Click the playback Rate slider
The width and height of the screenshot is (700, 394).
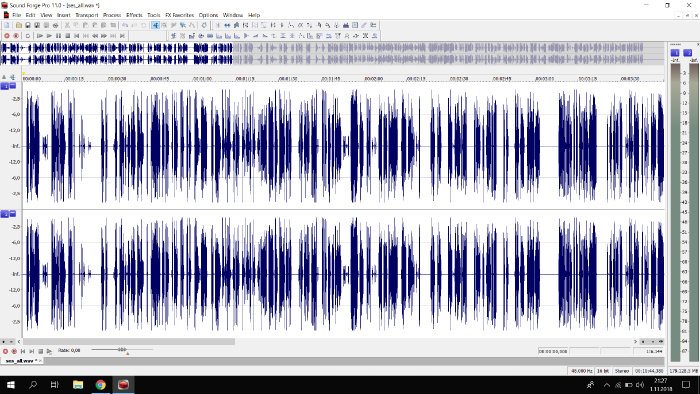pos(122,350)
